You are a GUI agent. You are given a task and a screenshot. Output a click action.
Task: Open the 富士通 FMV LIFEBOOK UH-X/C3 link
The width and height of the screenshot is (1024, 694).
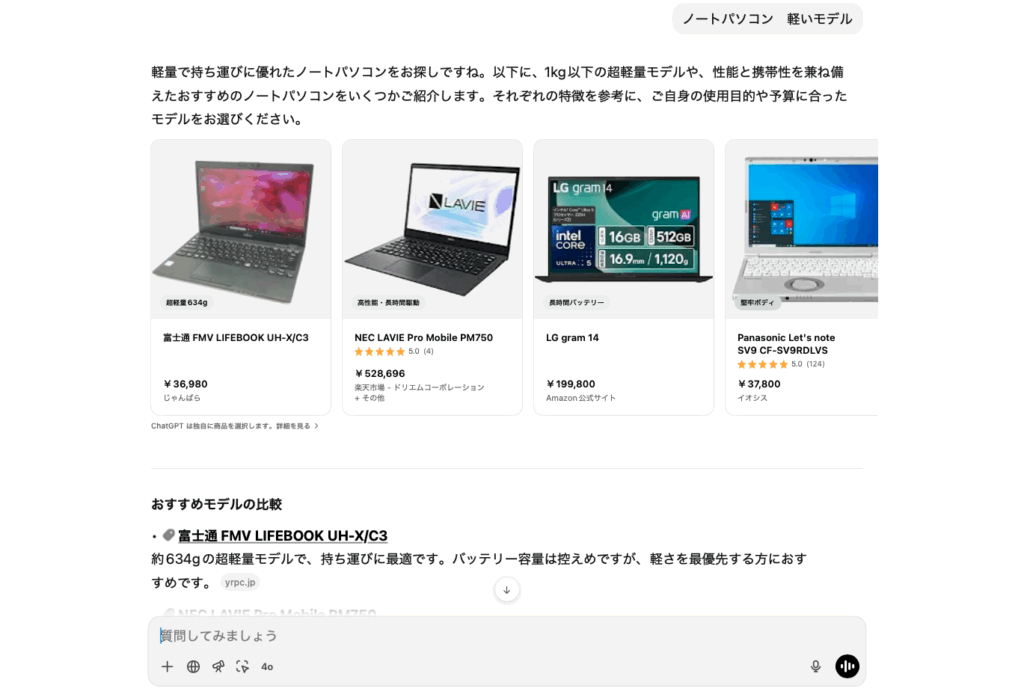283,536
